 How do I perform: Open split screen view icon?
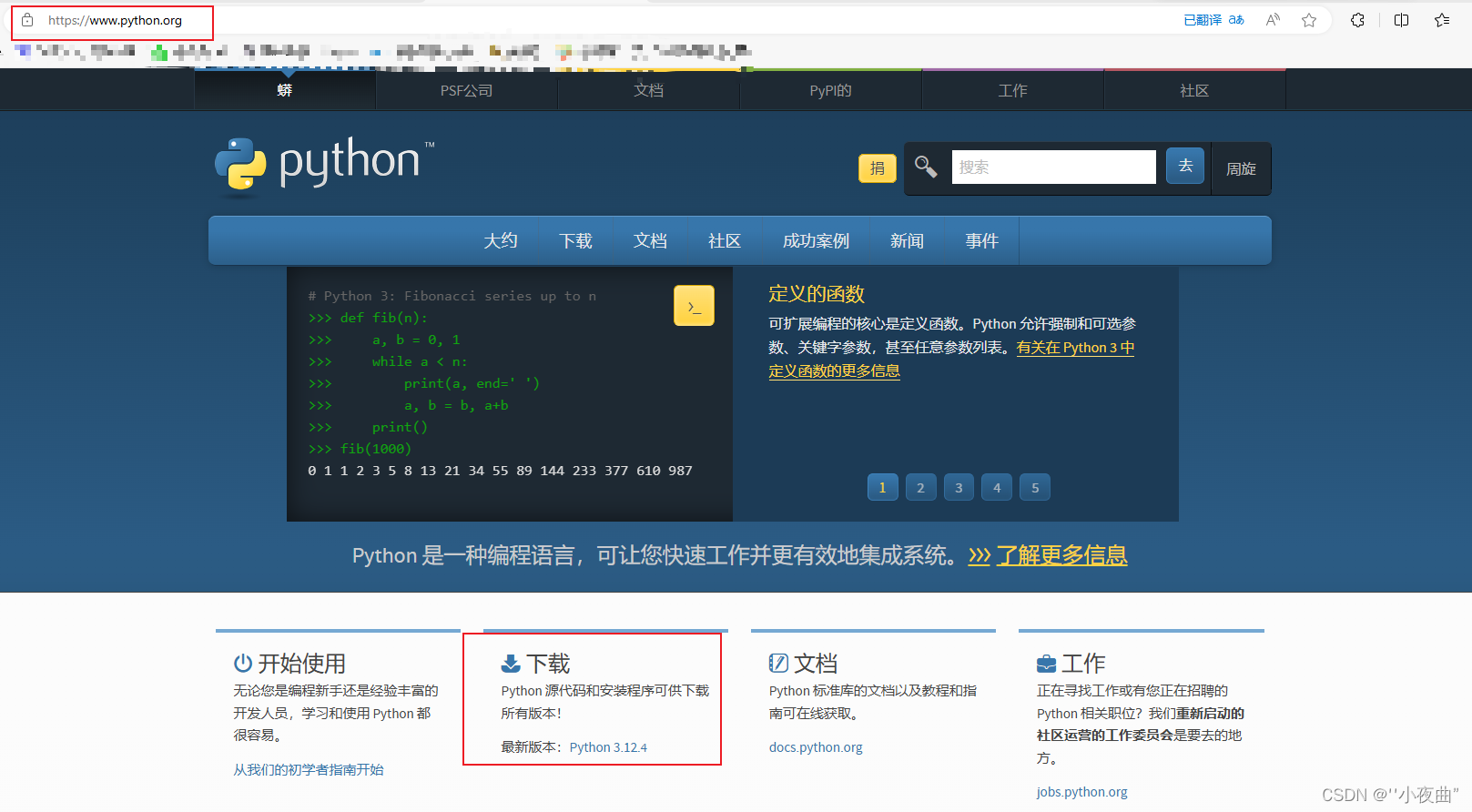point(1402,20)
